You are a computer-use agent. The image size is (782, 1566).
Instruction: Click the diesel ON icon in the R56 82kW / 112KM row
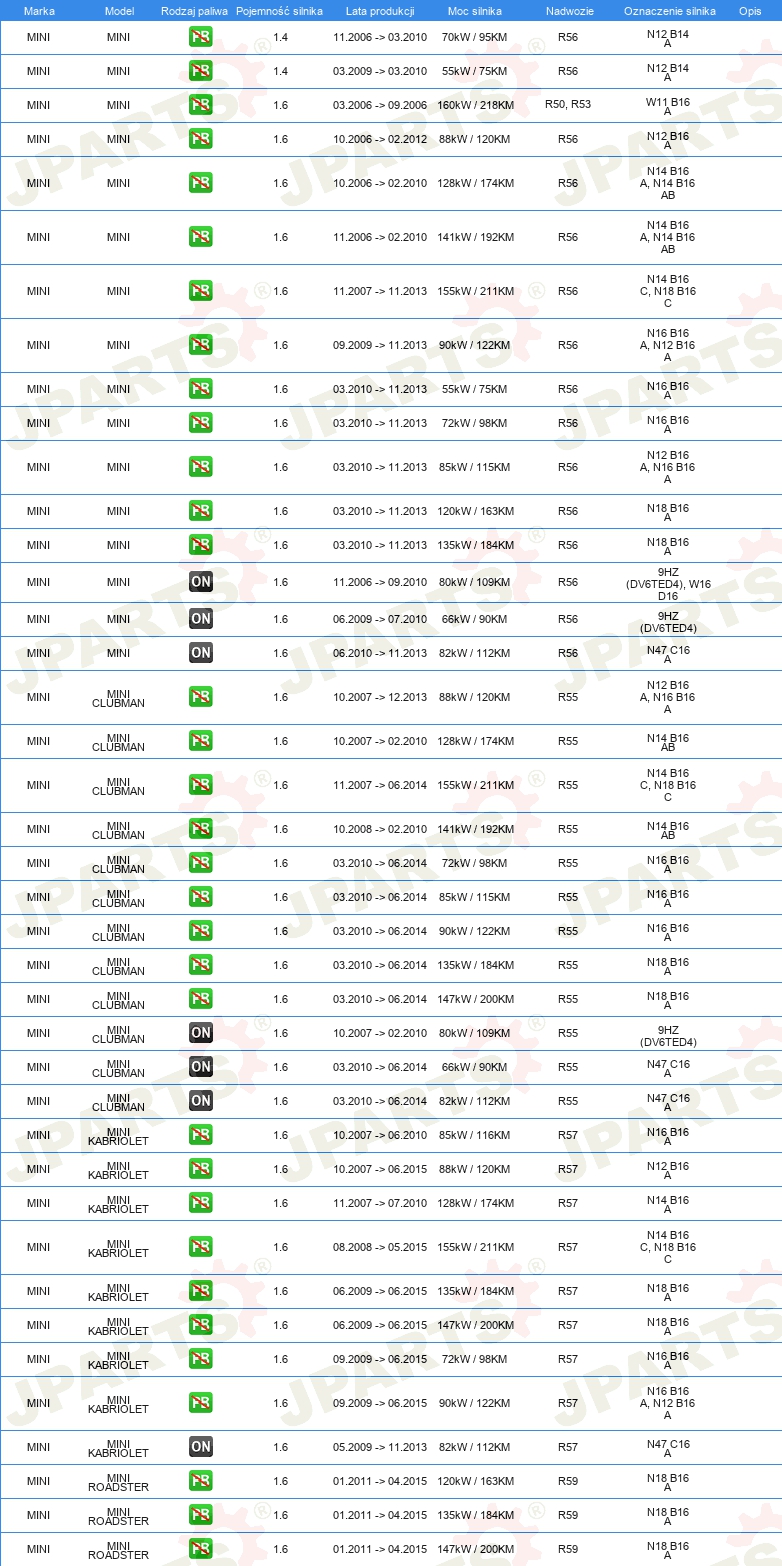pos(200,653)
